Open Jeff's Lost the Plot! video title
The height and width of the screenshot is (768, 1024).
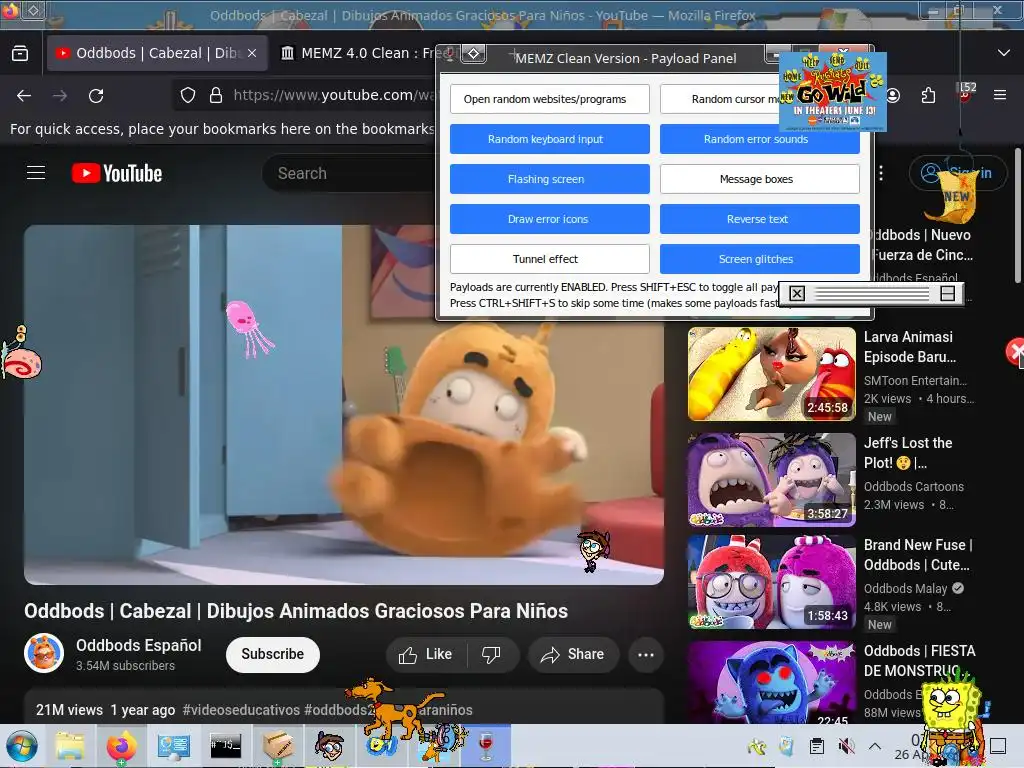[x=908, y=453]
